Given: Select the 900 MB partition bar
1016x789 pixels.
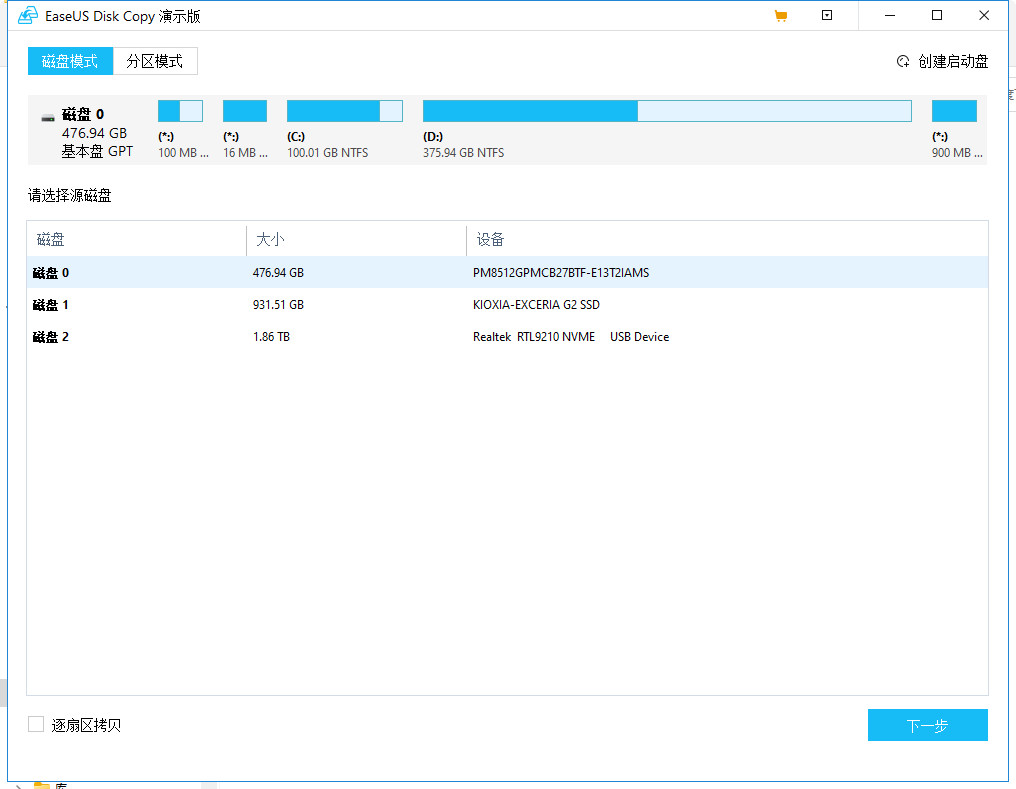Looking at the screenshot, I should coord(954,111).
